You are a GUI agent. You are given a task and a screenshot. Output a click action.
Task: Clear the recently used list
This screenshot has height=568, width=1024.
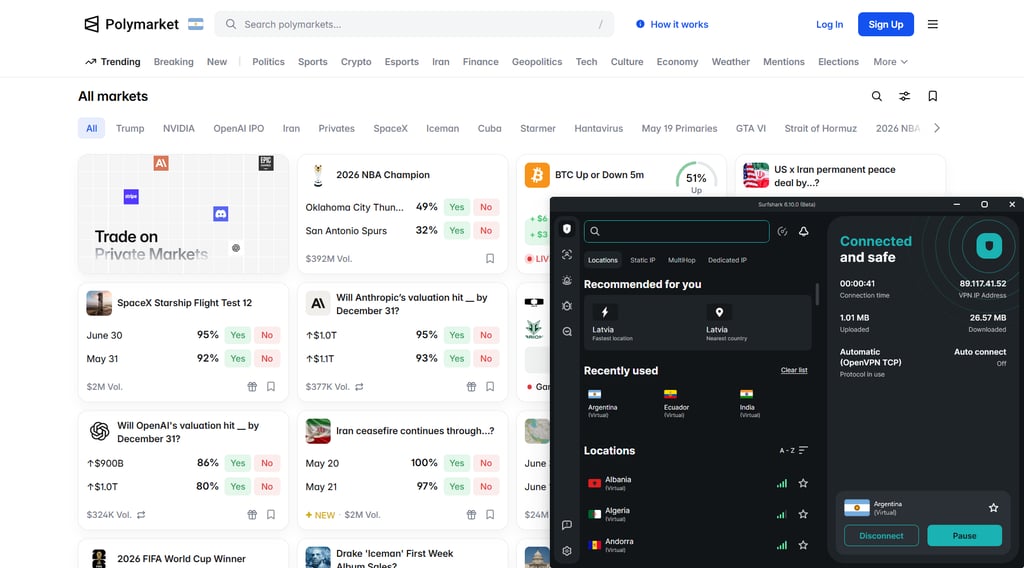[794, 370]
